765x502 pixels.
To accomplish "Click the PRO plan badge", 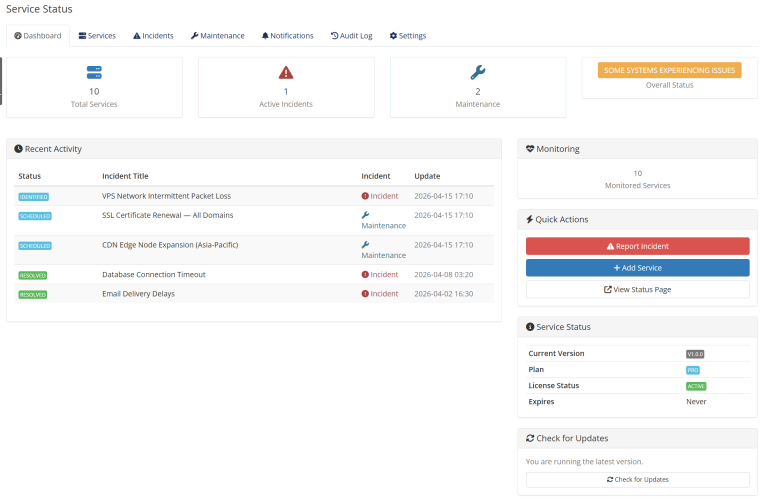I will click(x=693, y=370).
